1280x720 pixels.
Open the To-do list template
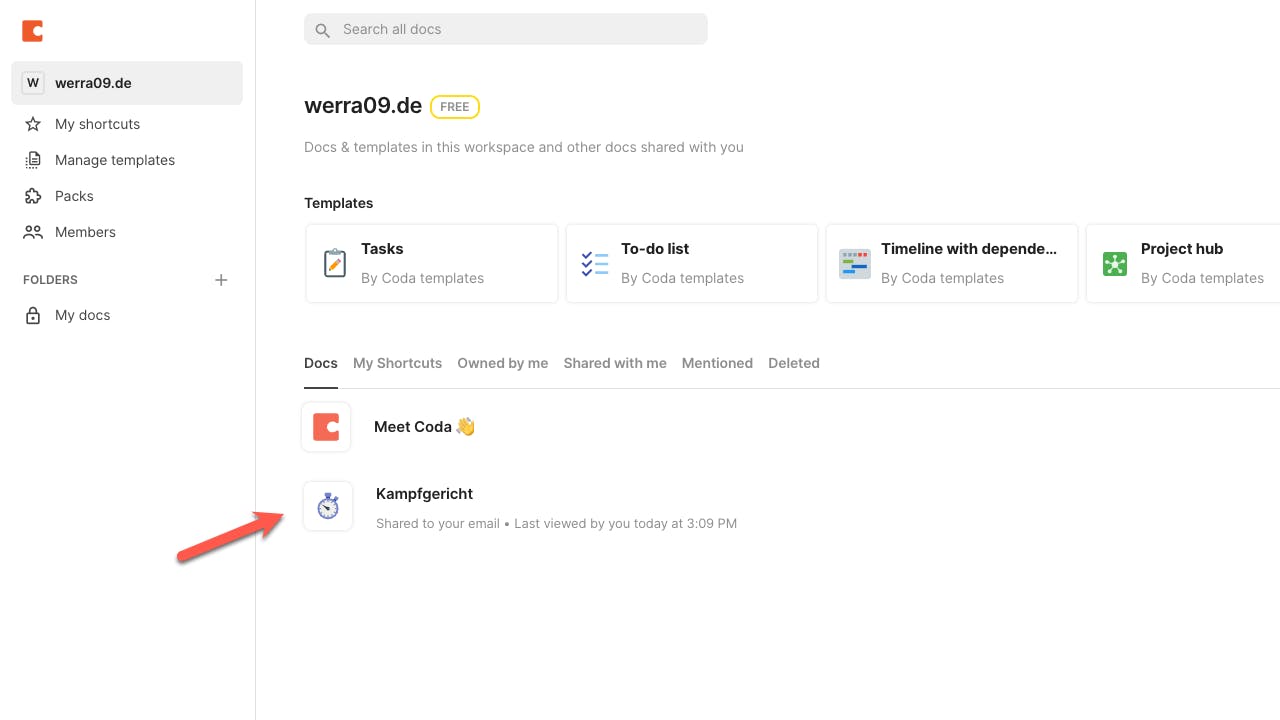click(691, 263)
